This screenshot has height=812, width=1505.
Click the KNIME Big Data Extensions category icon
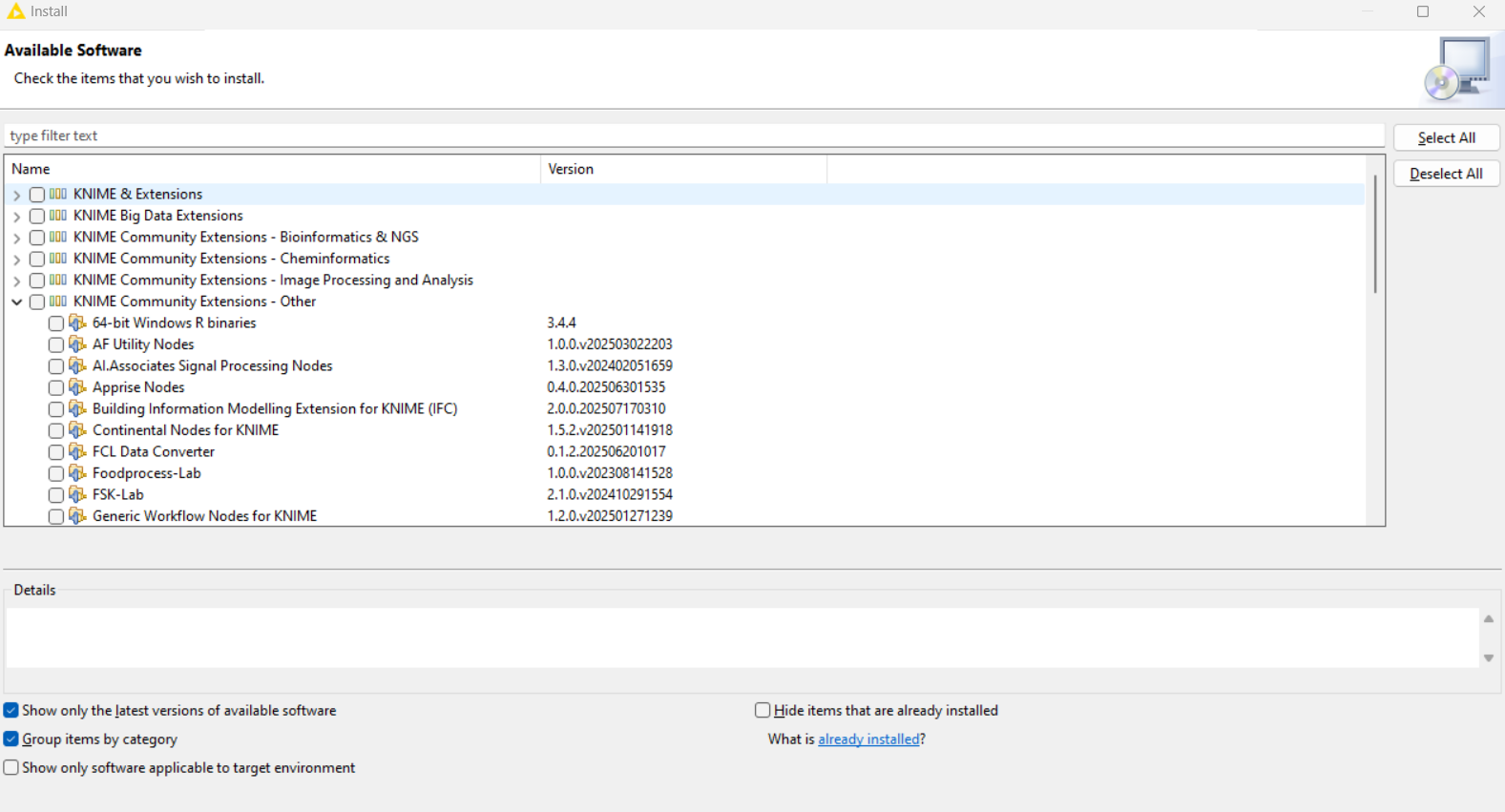[58, 216]
